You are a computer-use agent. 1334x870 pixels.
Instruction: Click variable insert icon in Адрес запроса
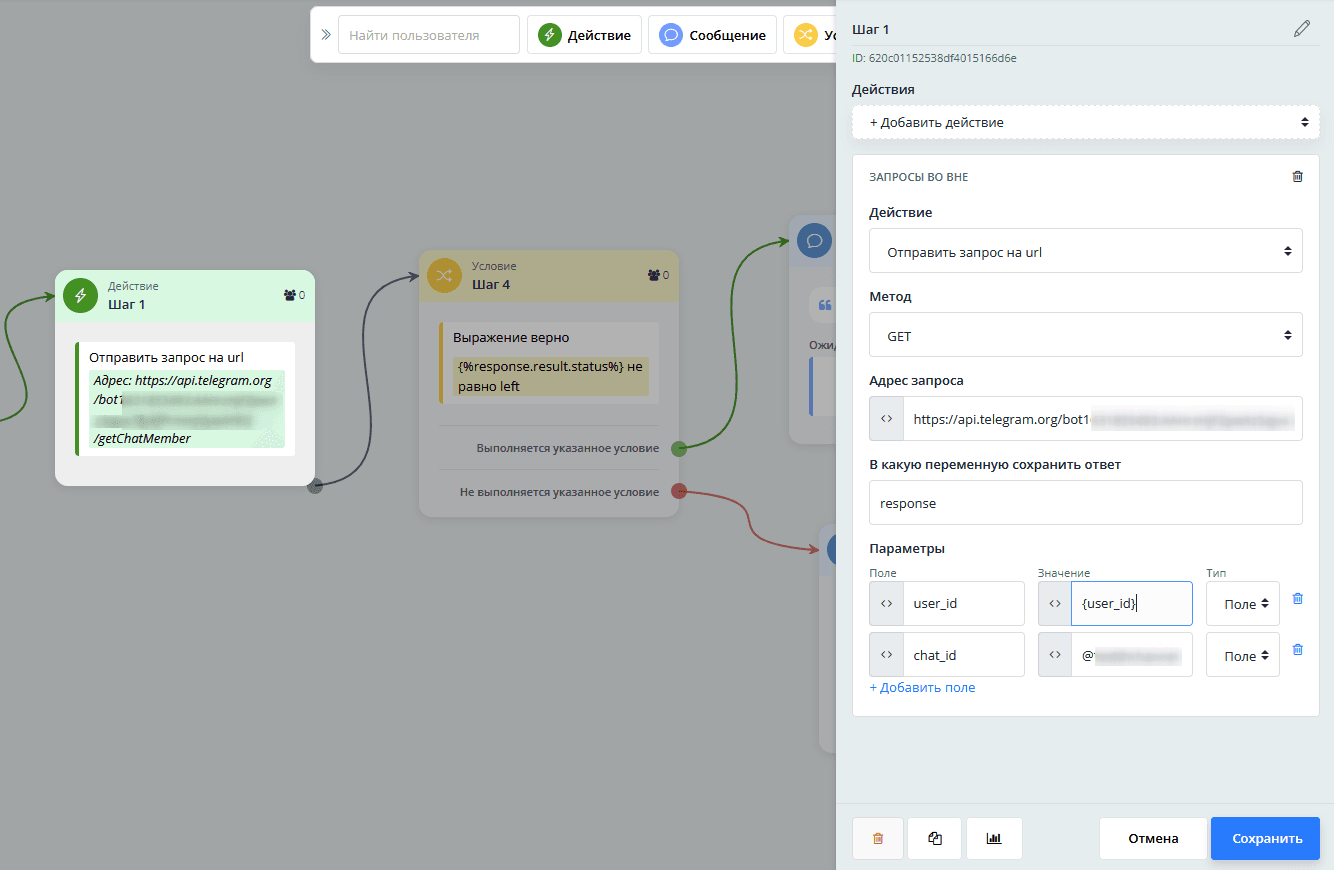tap(886, 419)
